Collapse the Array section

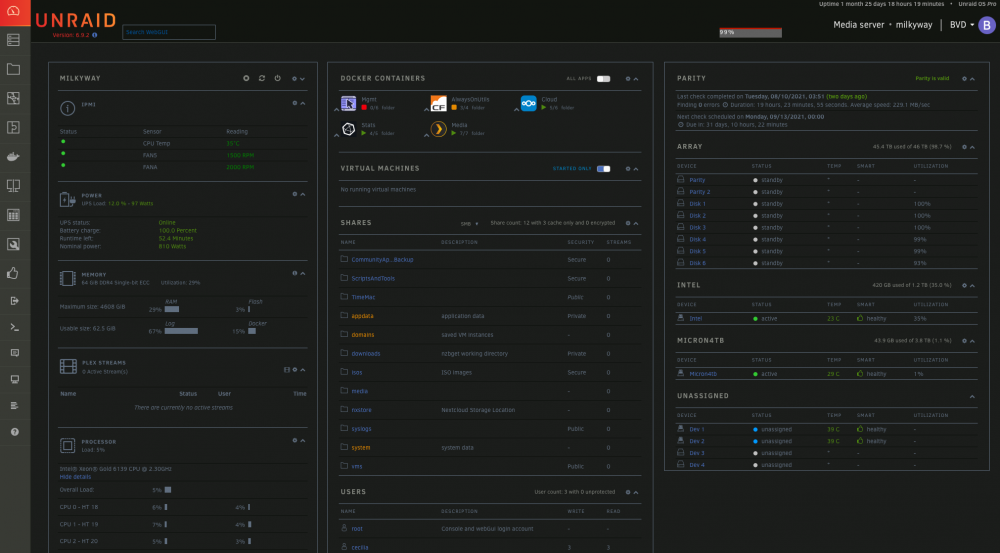972,147
